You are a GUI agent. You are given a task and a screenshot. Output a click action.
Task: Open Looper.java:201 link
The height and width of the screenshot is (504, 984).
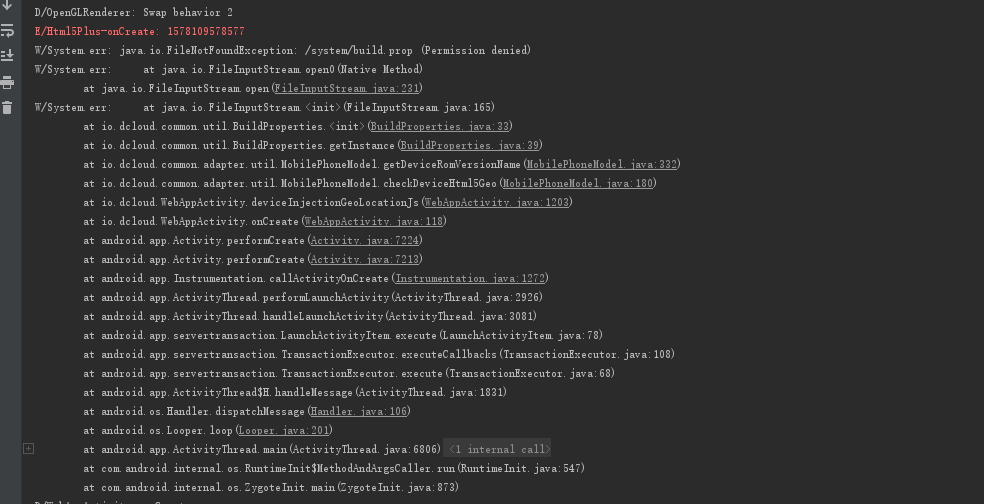click(x=284, y=430)
